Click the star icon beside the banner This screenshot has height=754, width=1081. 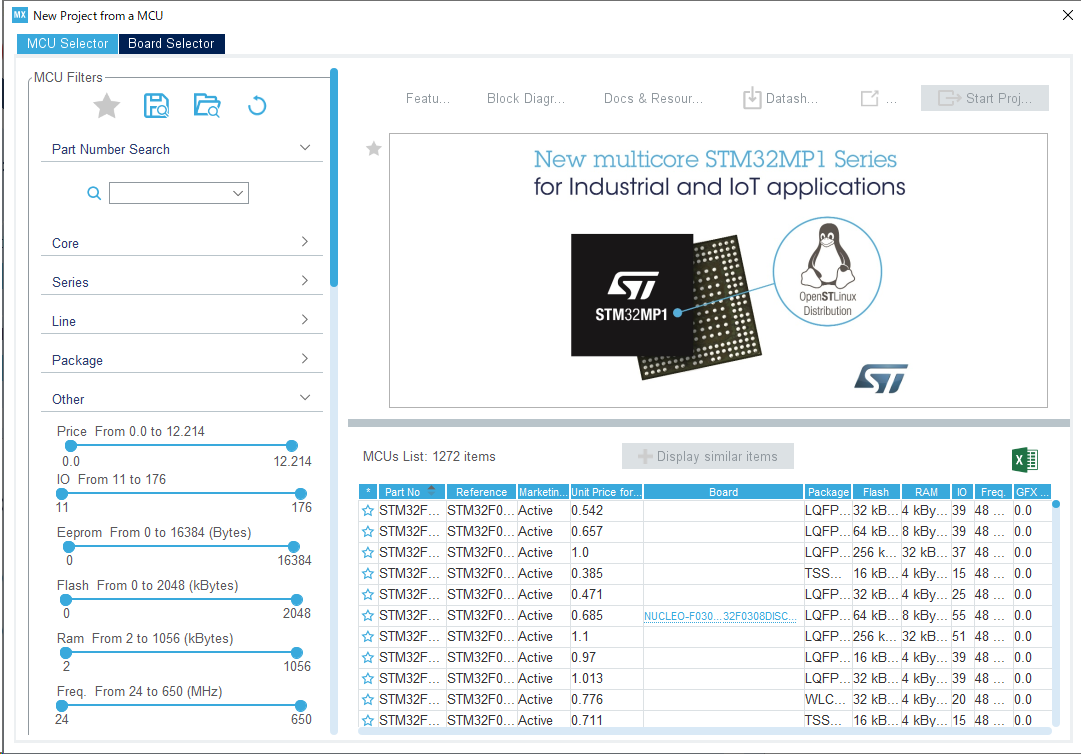374,148
